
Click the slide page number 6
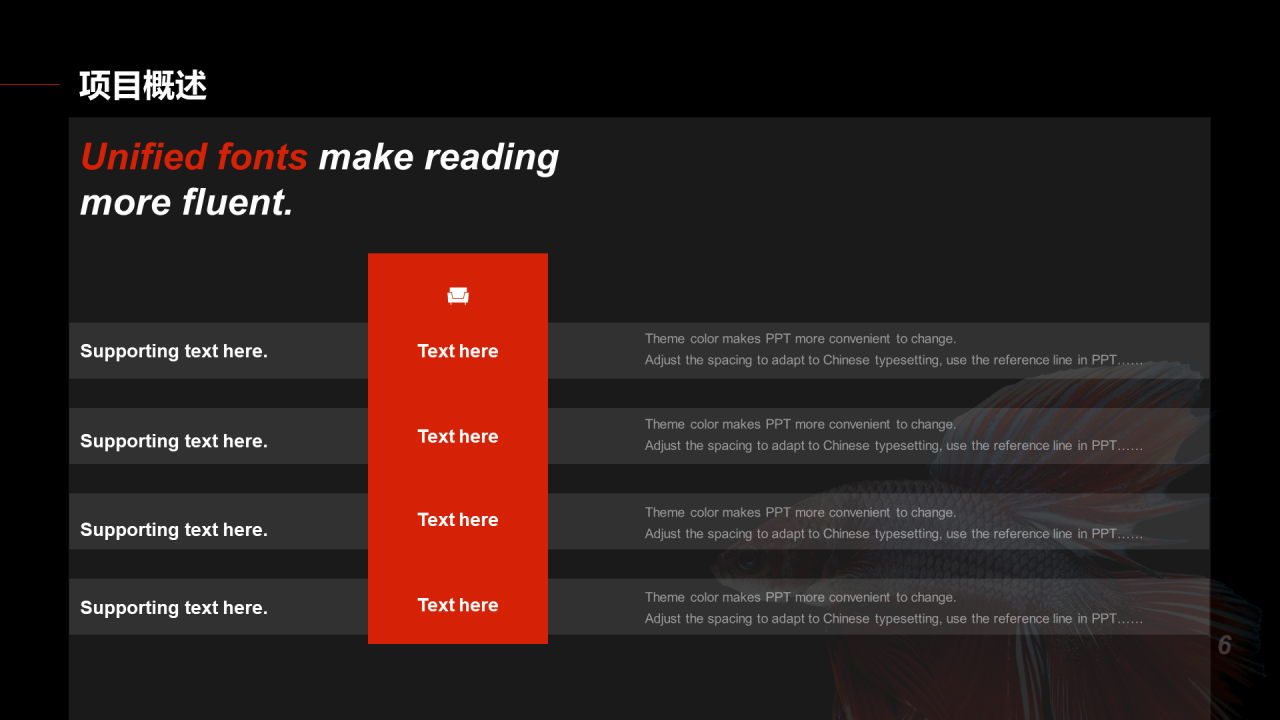(x=1225, y=646)
